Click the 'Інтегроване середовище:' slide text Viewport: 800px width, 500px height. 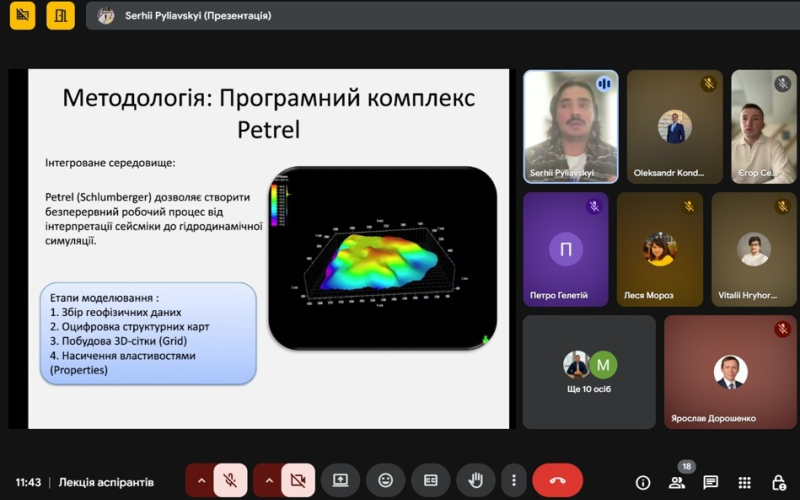tap(110, 163)
